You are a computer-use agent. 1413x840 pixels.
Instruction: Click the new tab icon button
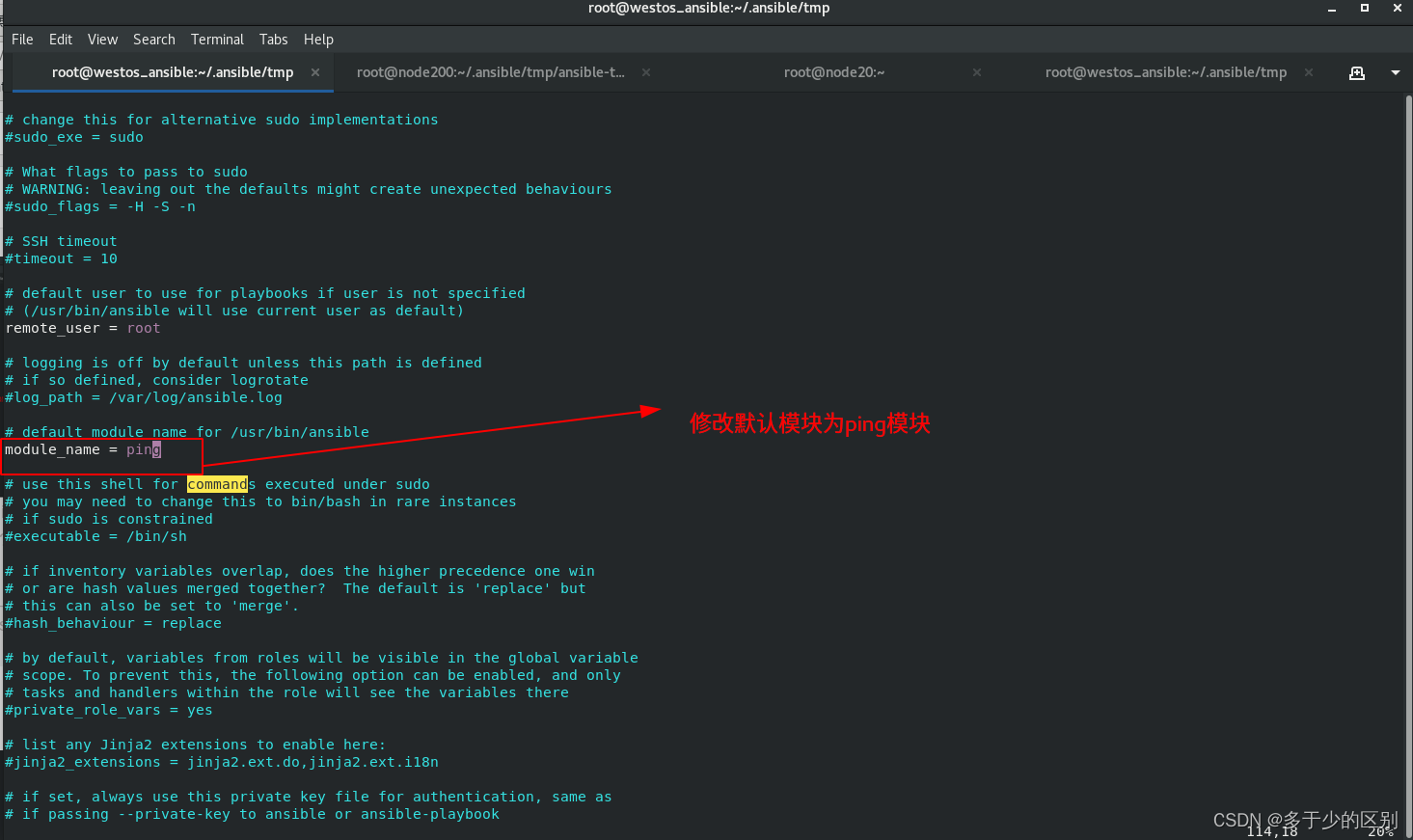pyautogui.click(x=1357, y=73)
